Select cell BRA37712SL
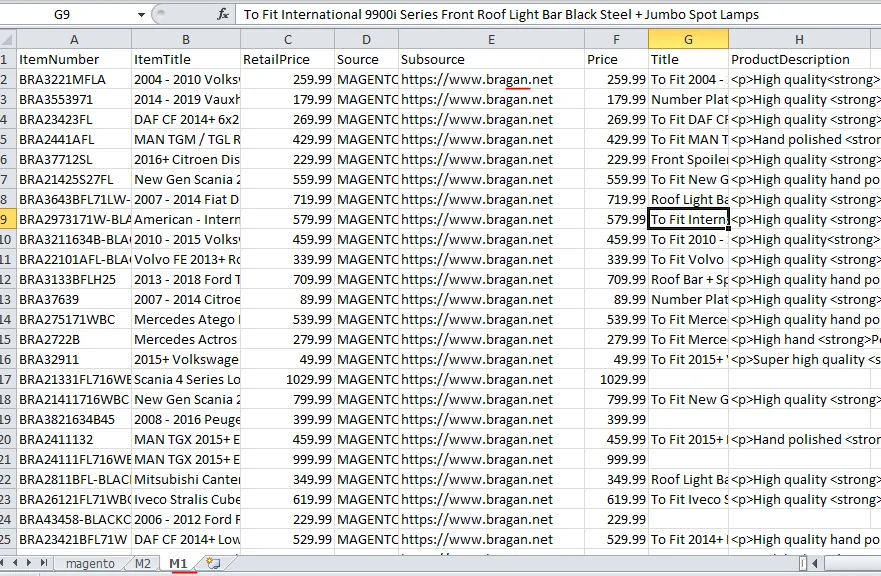The width and height of the screenshot is (881, 576). point(74,160)
